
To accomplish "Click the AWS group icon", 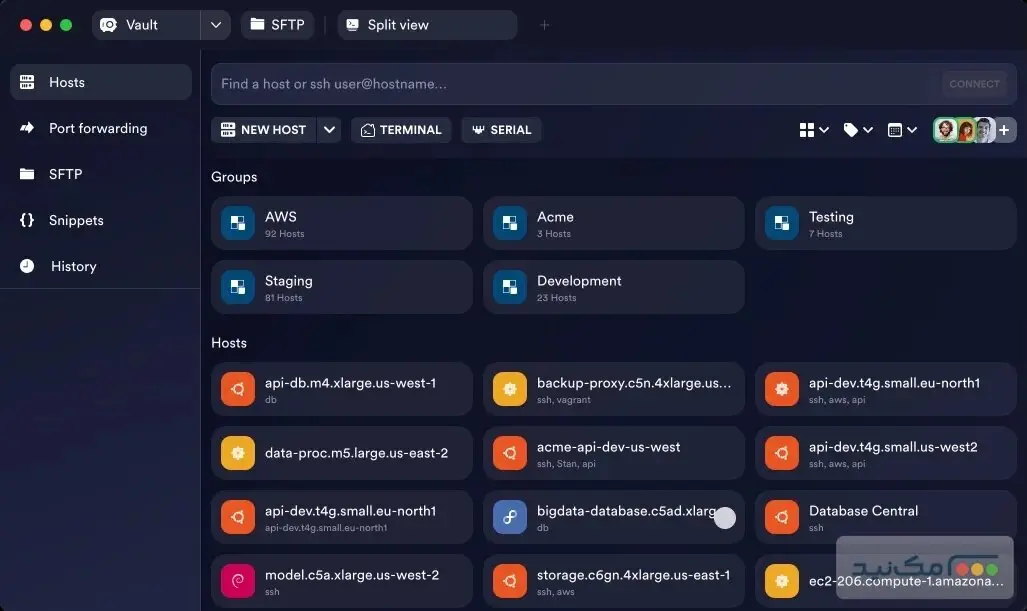I will point(238,223).
